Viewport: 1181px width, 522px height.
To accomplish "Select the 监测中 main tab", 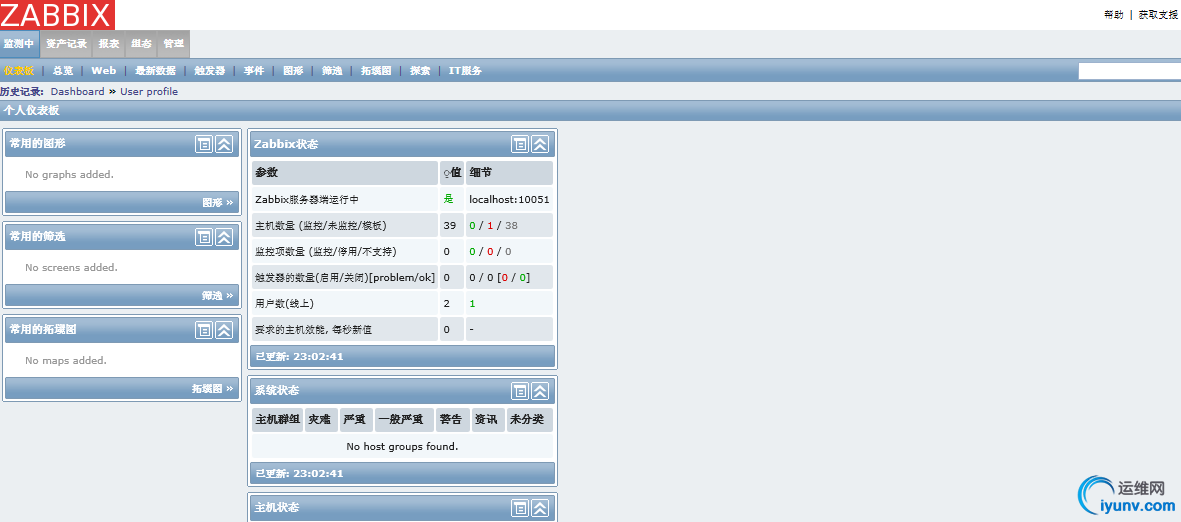I will pos(19,44).
